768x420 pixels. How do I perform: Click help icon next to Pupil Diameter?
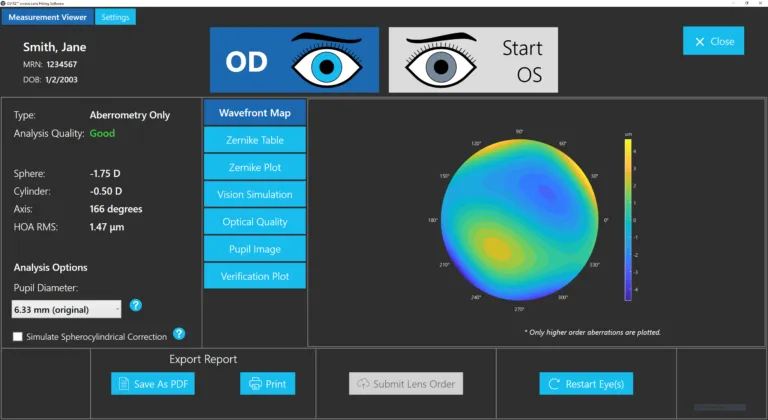(136, 305)
